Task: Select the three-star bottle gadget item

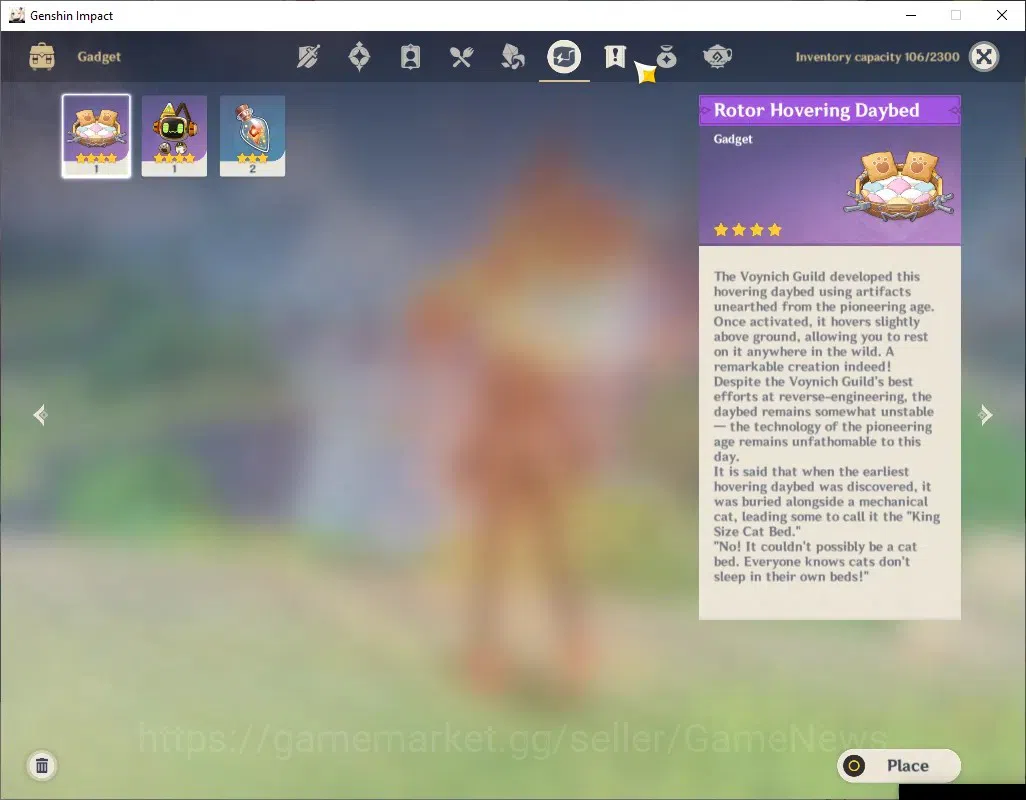Action: tap(253, 136)
